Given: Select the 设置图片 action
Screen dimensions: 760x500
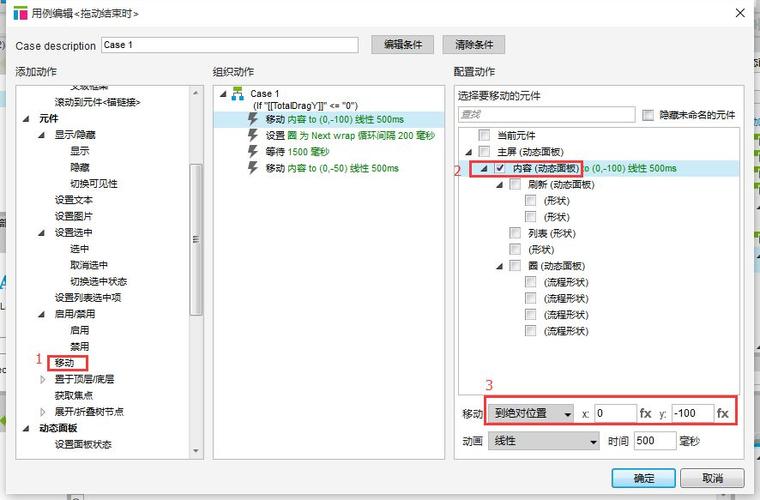Looking at the screenshot, I should tap(73, 216).
